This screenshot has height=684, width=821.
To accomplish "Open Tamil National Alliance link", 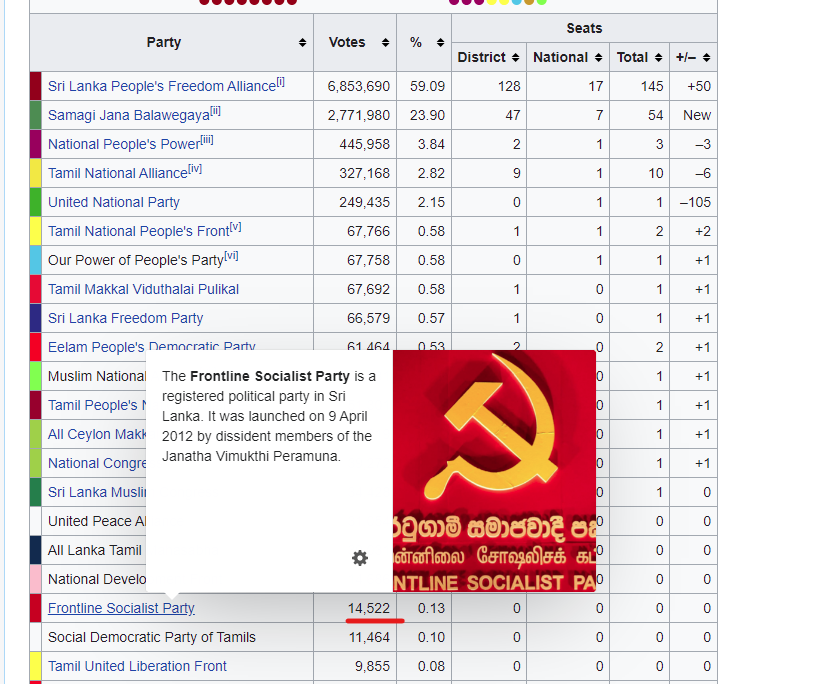I will [118, 173].
